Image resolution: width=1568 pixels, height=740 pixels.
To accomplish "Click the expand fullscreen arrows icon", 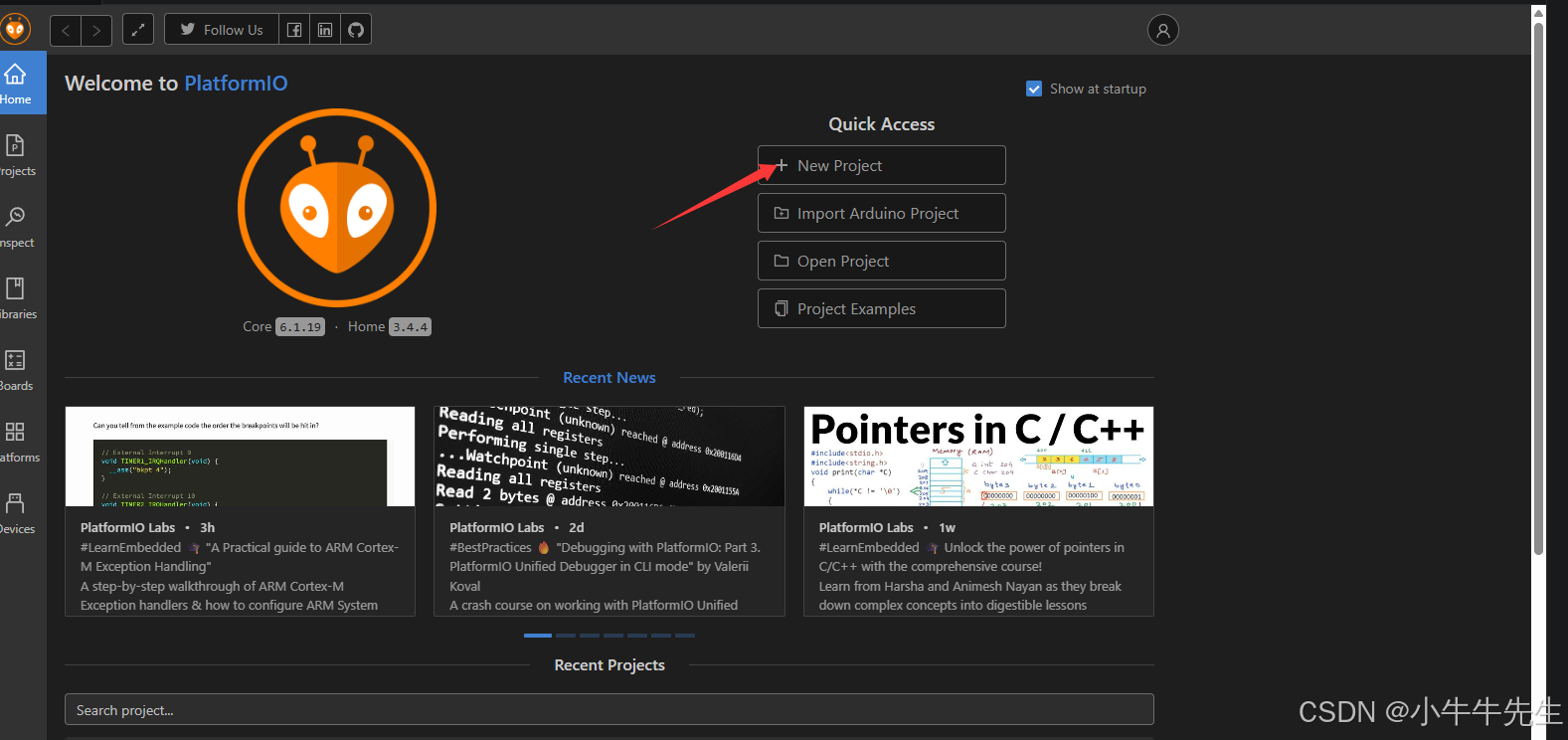I will 138,30.
